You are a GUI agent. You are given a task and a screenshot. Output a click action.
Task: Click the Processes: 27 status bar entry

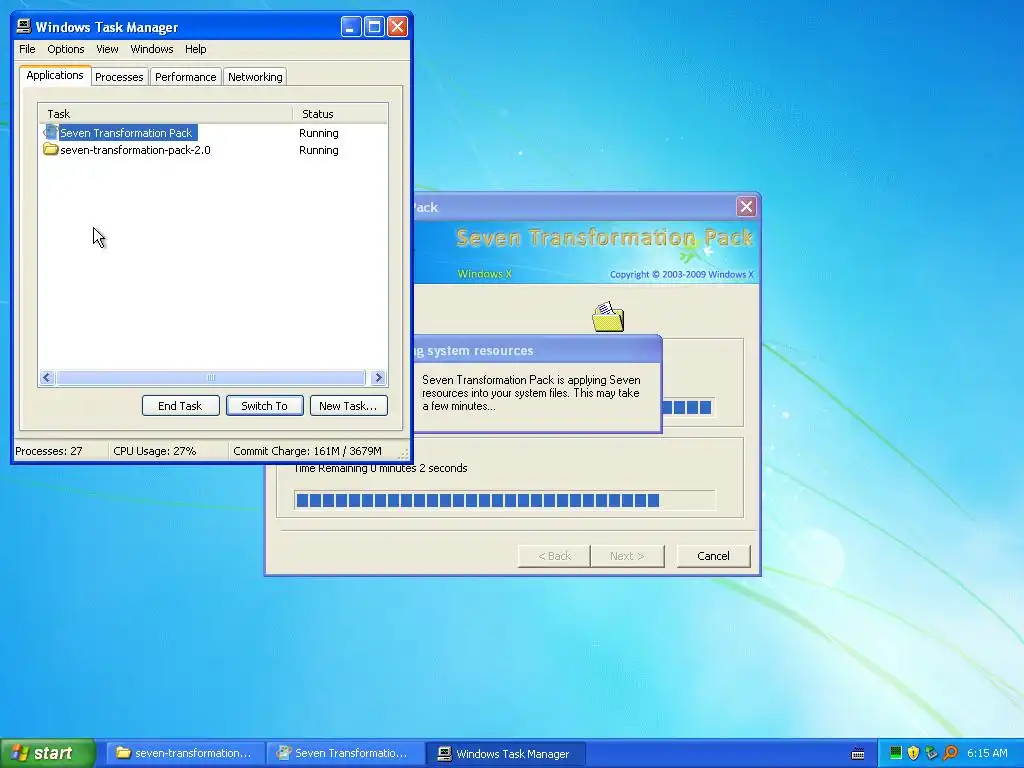click(x=49, y=451)
